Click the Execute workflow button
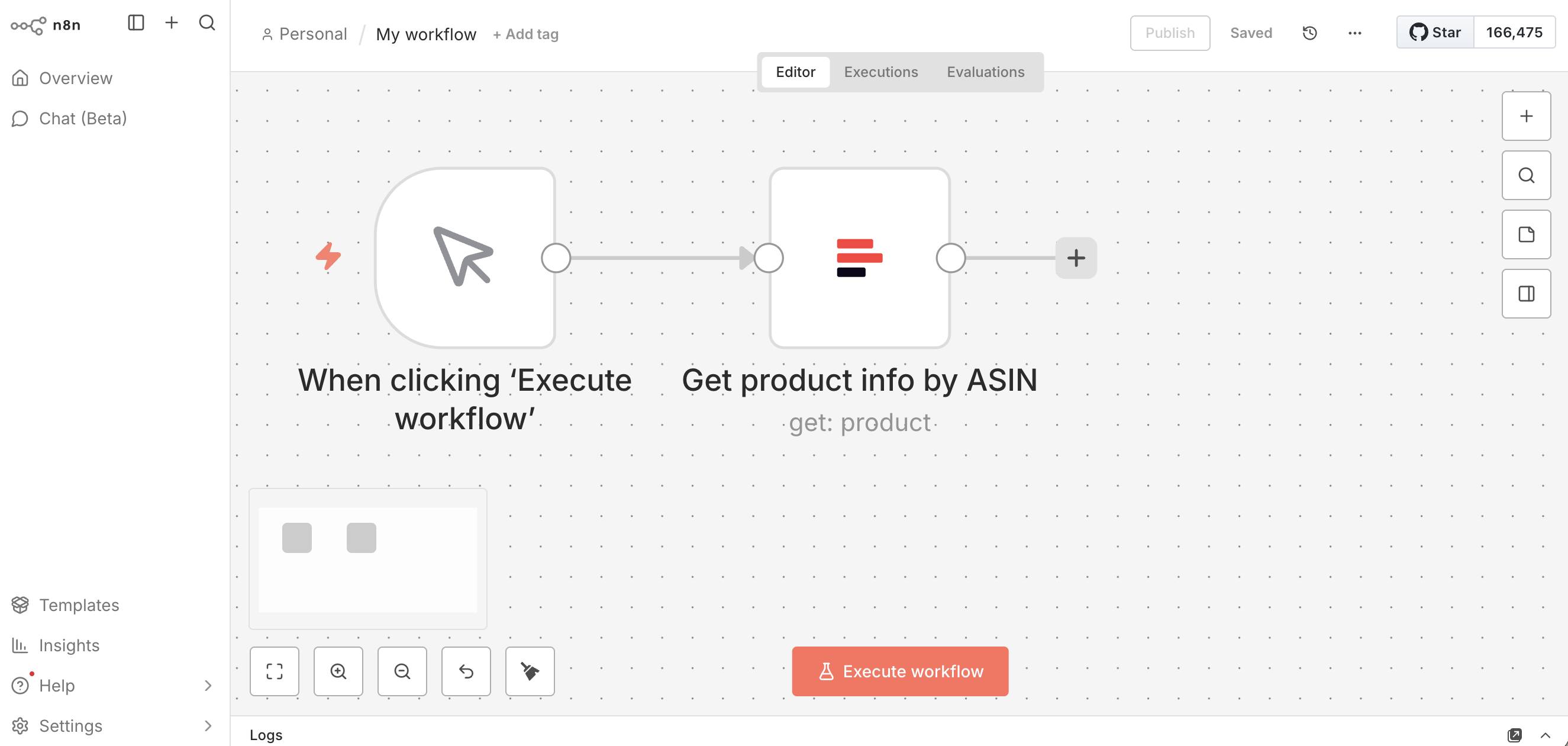1568x746 pixels. coord(899,671)
